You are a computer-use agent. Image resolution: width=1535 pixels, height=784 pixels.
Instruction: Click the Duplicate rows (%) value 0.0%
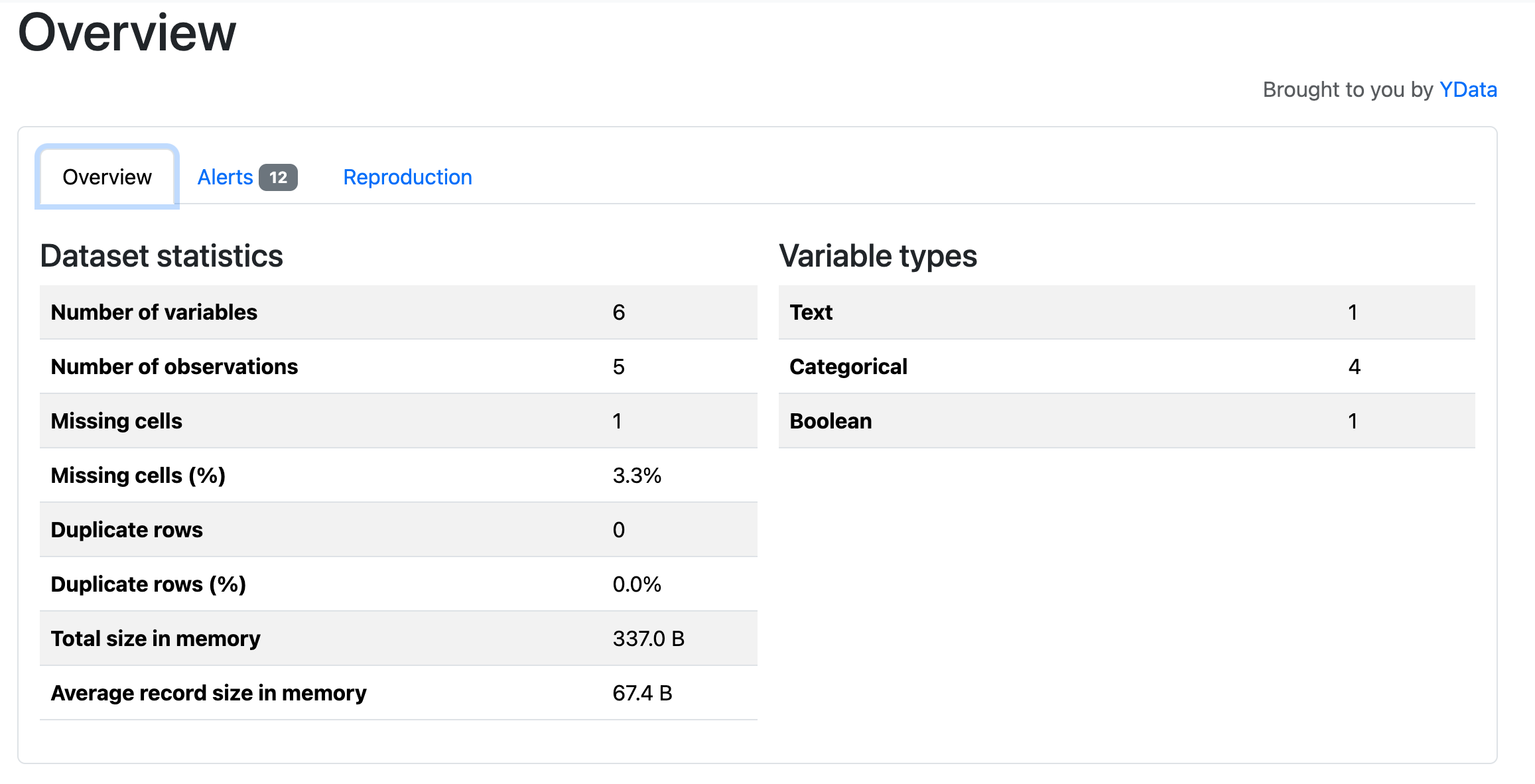[x=636, y=584]
